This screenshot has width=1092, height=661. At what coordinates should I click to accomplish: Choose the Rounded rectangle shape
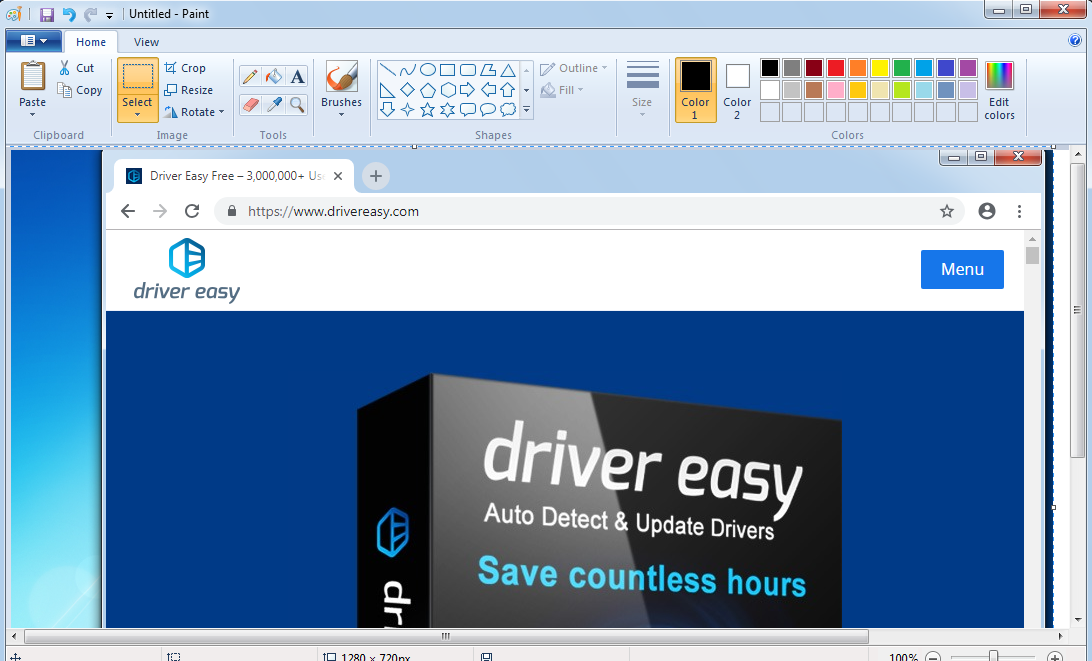(468, 70)
